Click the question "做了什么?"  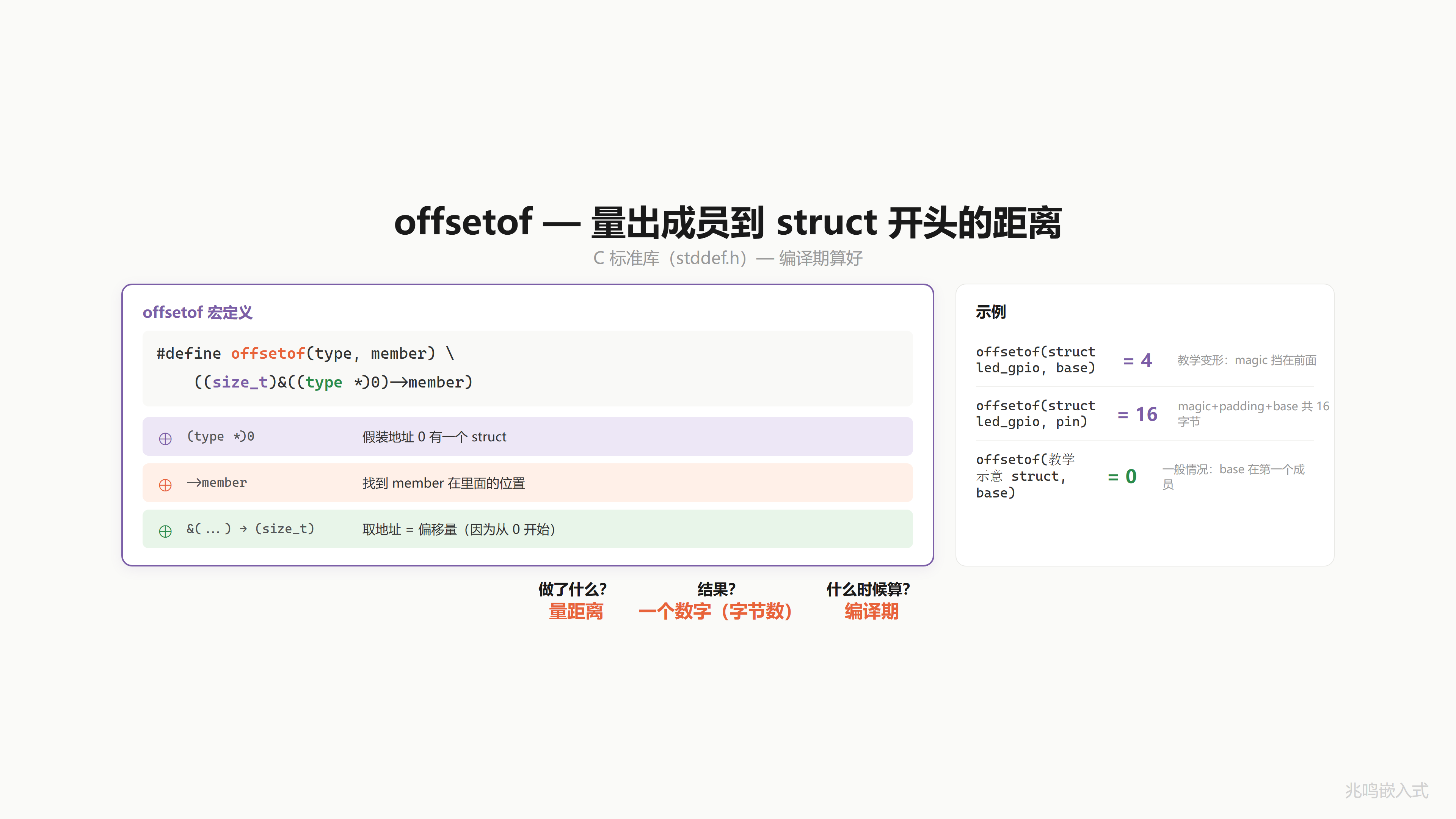573,590
